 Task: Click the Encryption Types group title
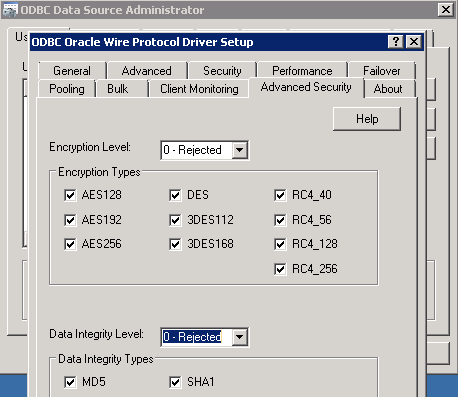pyautogui.click(x=99, y=172)
